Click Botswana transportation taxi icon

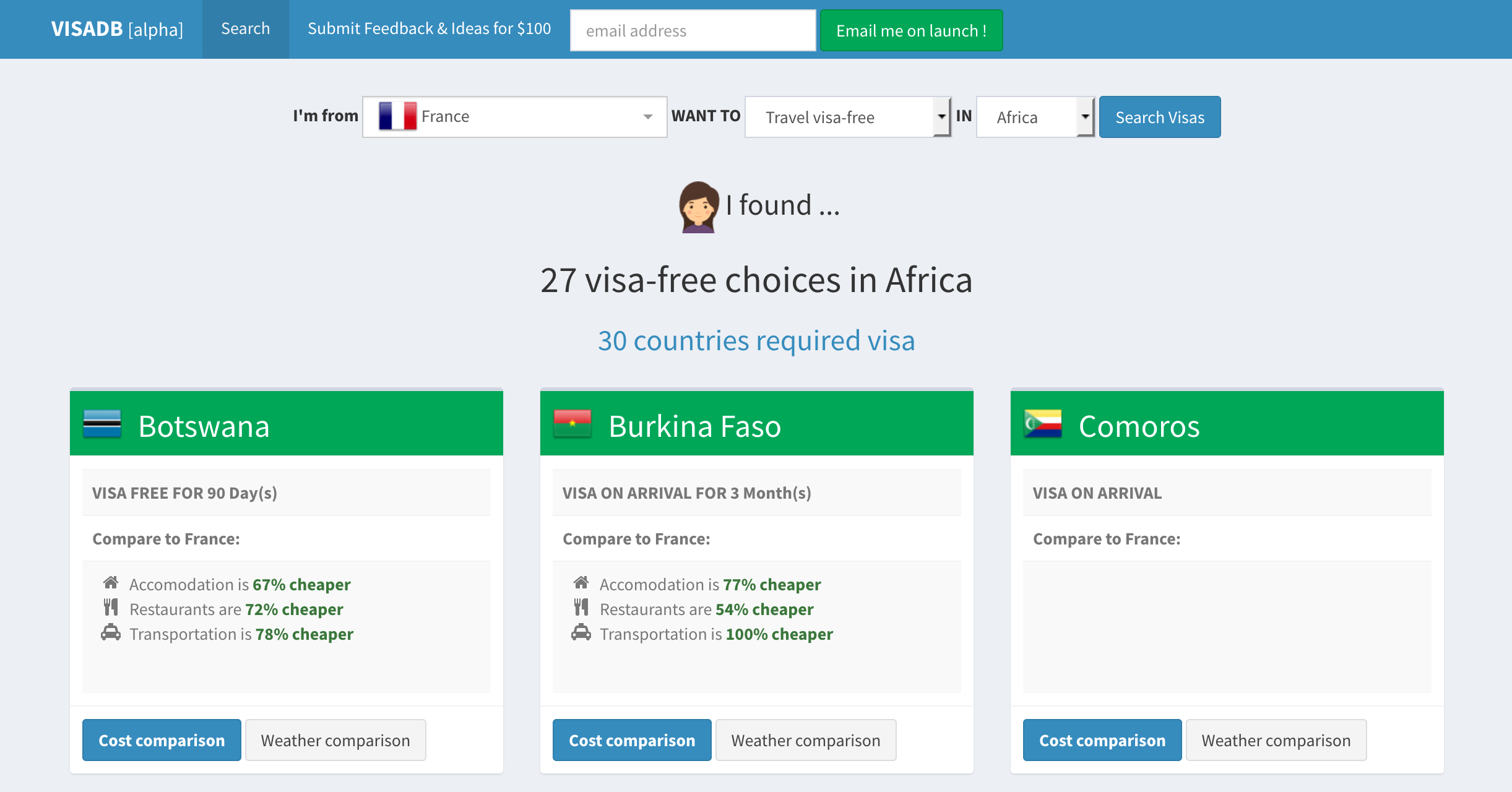pos(111,633)
